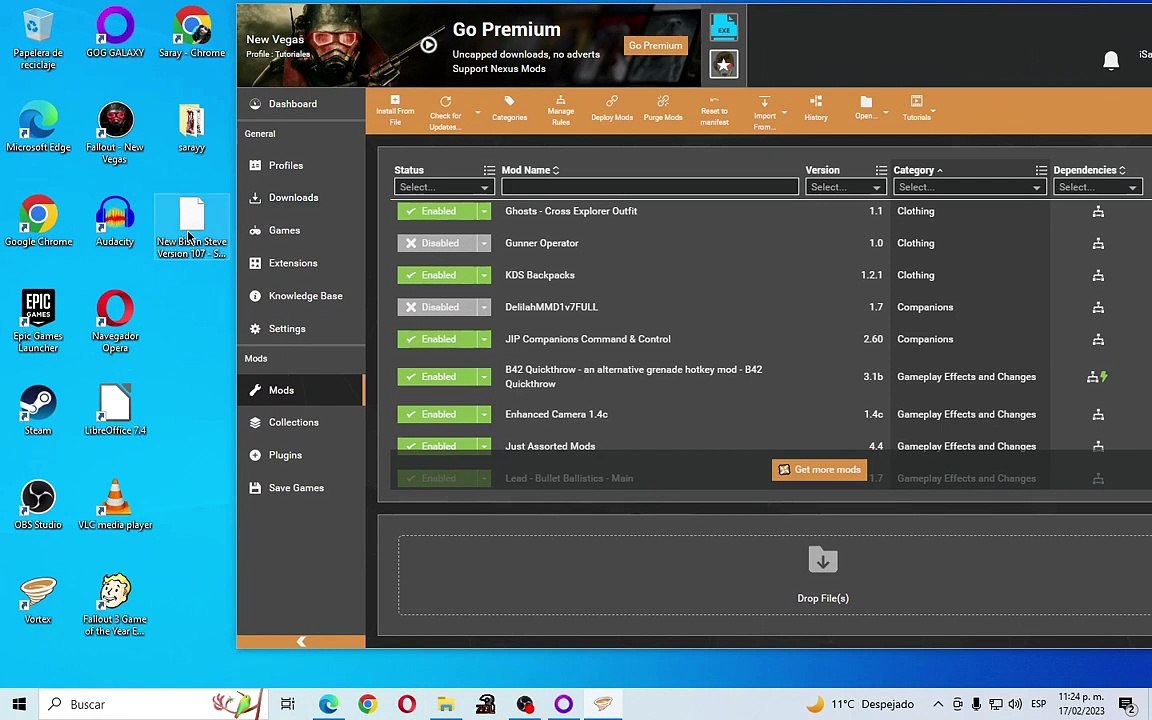
Task: Collapse sidebar with arrow button
Action: coord(301,641)
